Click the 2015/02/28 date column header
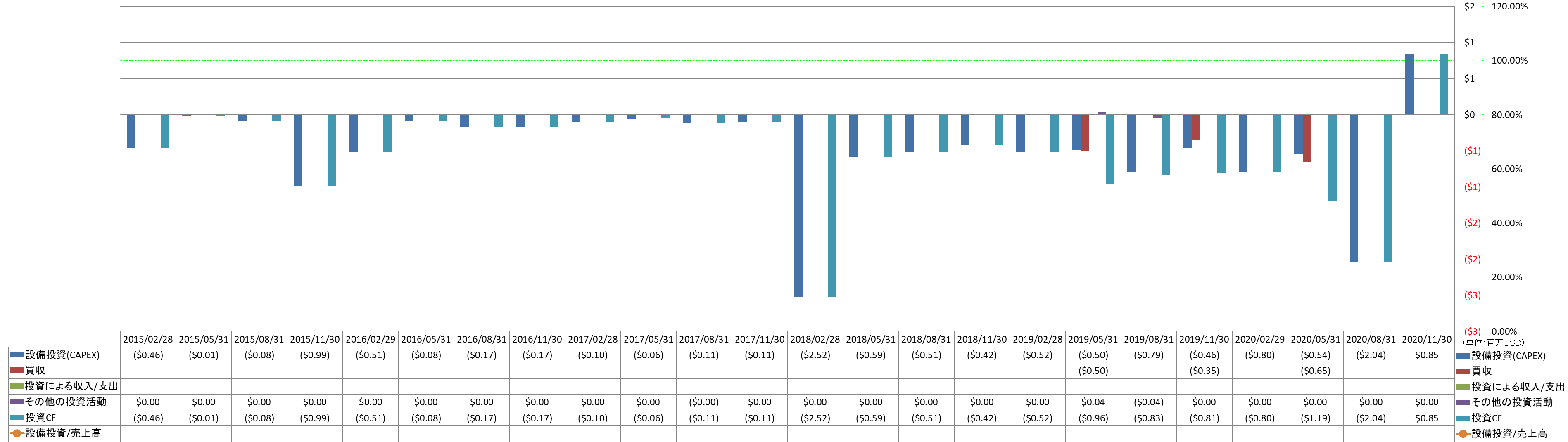The width and height of the screenshot is (1568, 442). [x=148, y=339]
